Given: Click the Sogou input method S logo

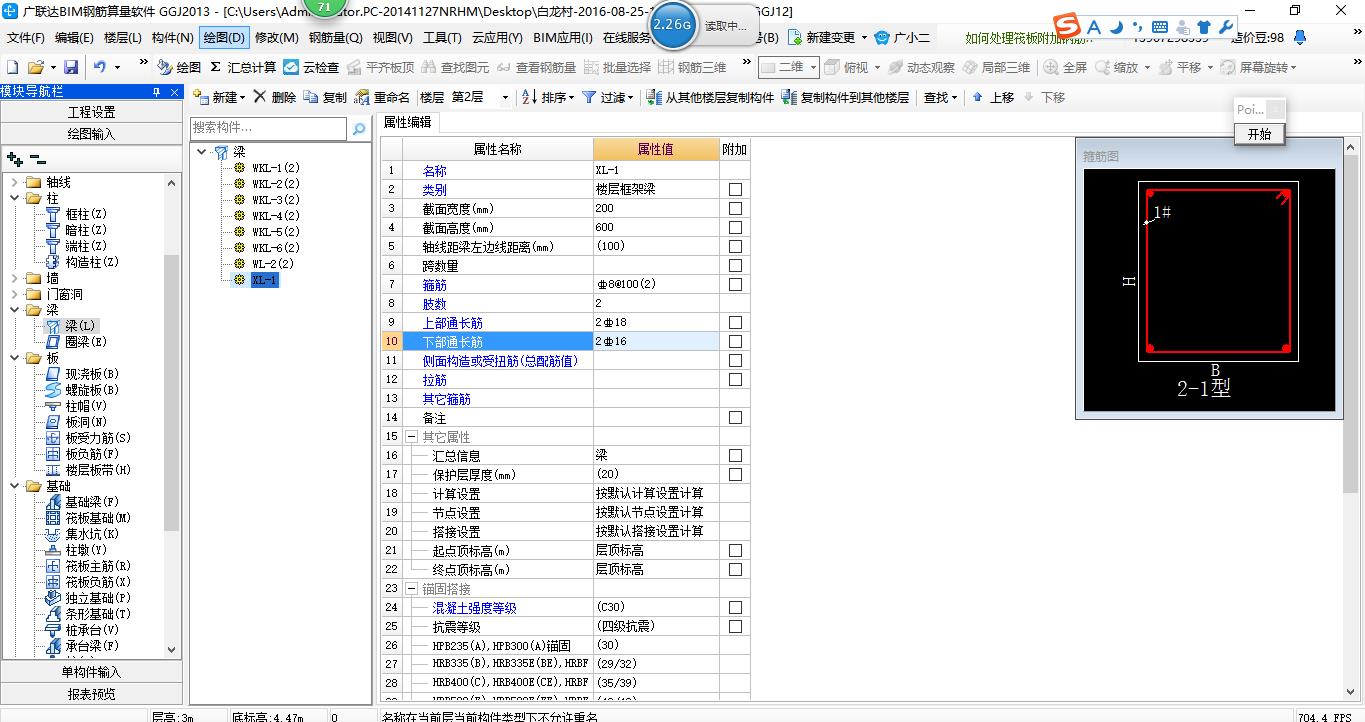Looking at the screenshot, I should tap(1068, 26).
